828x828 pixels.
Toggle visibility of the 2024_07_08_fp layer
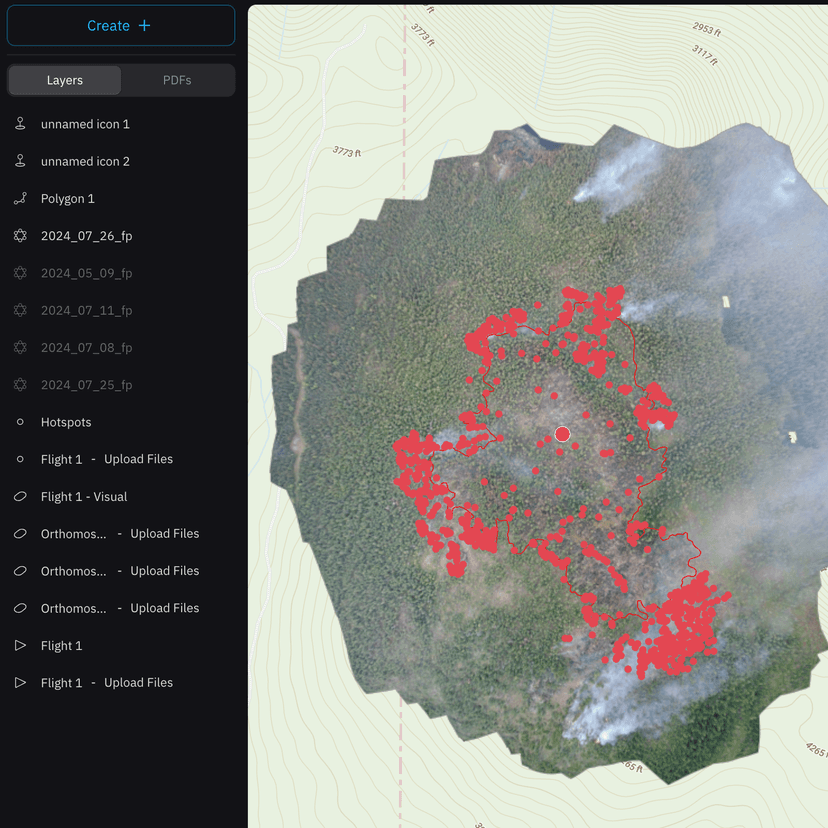(x=86, y=348)
